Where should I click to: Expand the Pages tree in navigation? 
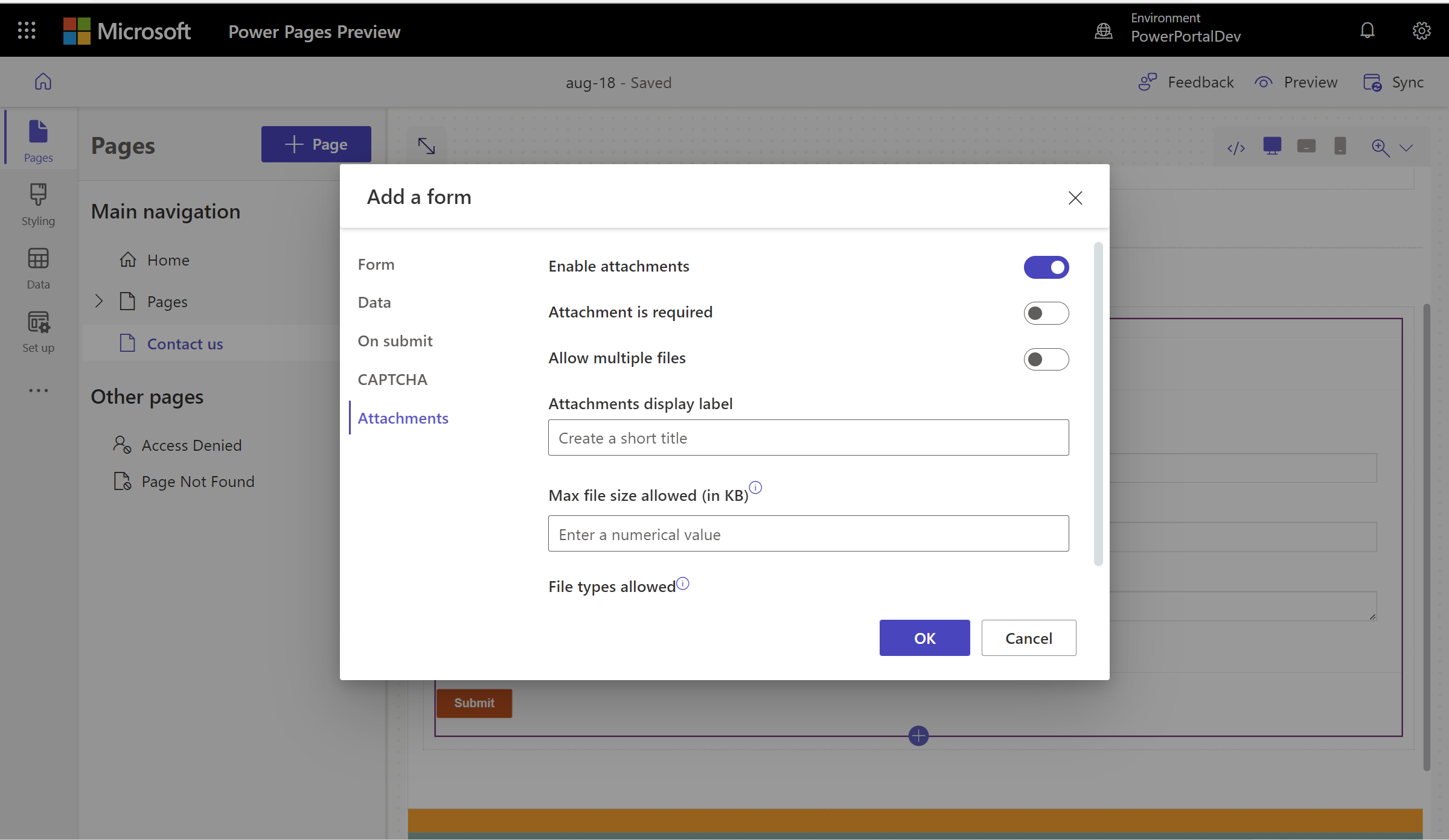click(99, 301)
